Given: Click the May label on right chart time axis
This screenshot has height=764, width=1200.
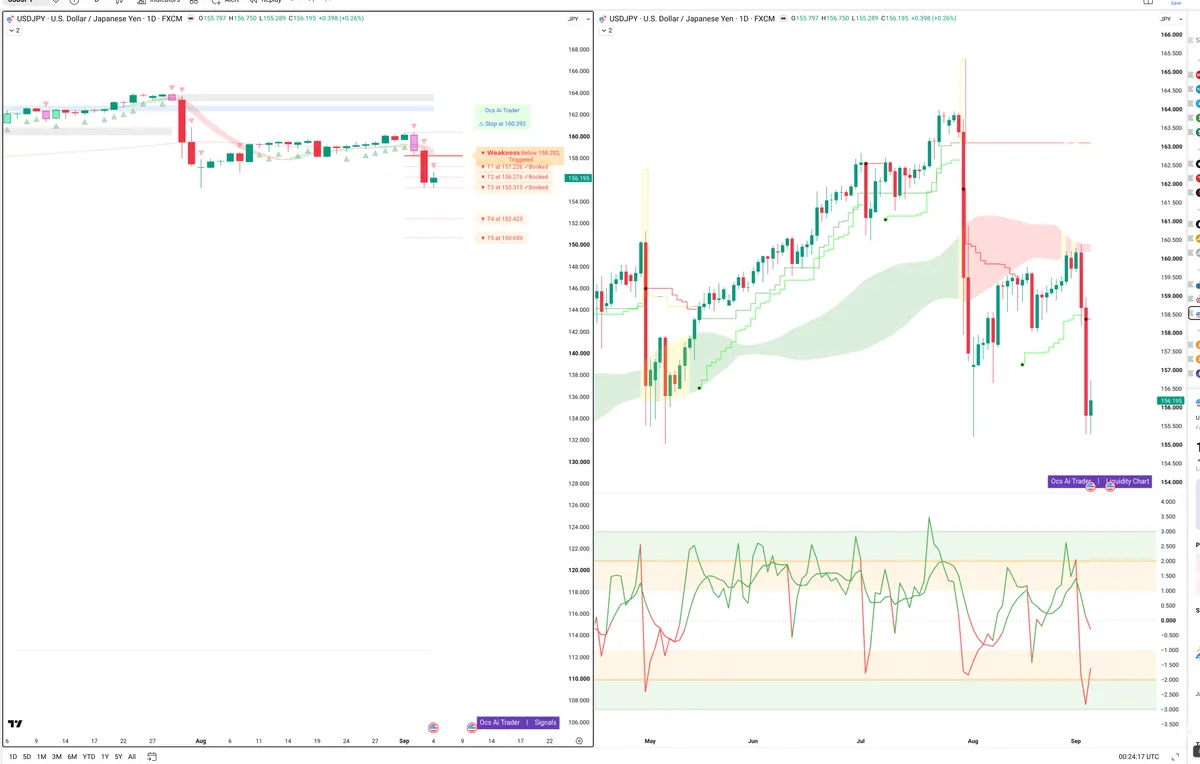Looking at the screenshot, I should (650, 742).
